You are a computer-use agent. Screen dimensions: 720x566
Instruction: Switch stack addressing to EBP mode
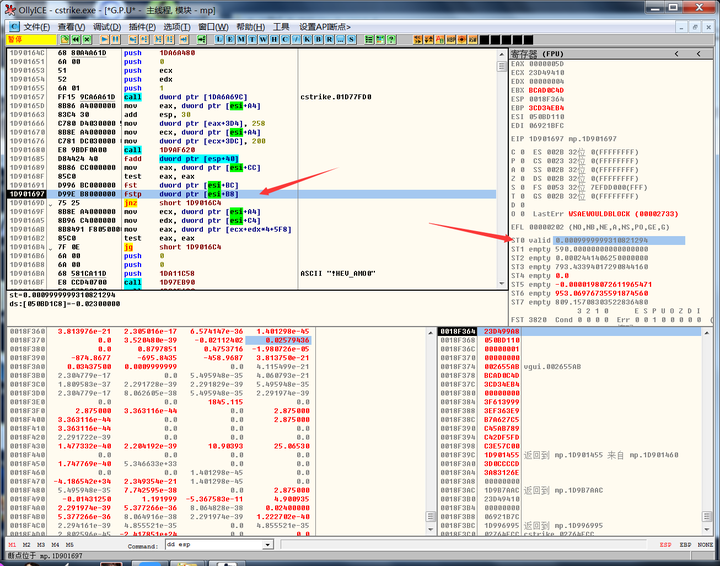[687, 546]
